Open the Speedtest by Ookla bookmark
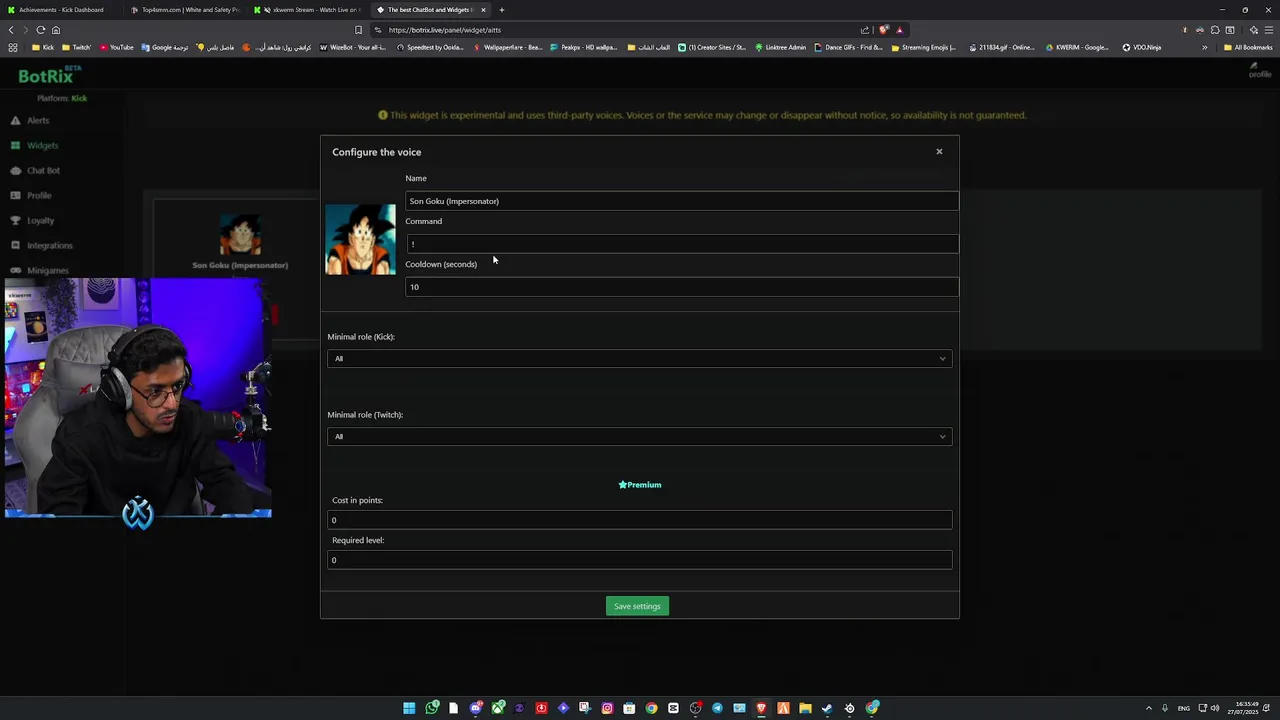The width and height of the screenshot is (1280, 720). pos(430,47)
